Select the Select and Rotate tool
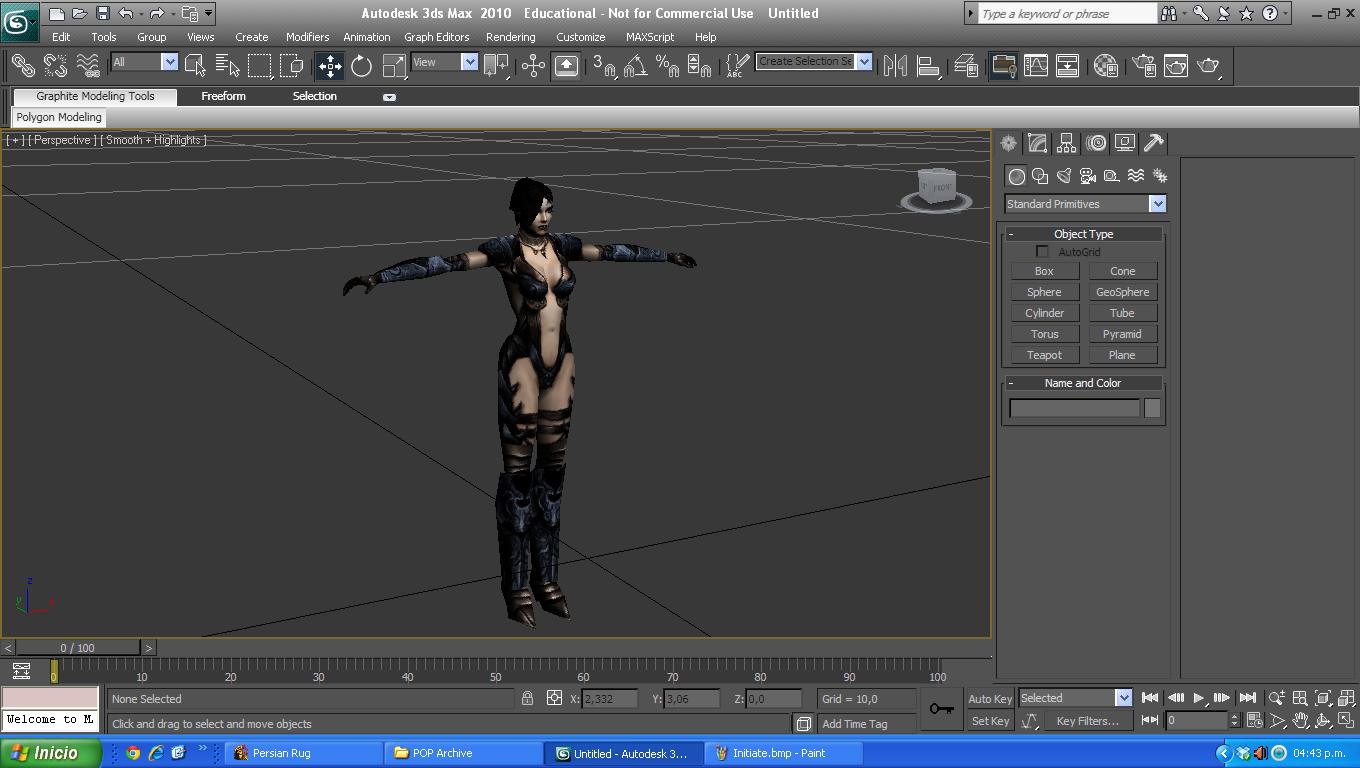This screenshot has height=768, width=1360. (x=361, y=66)
